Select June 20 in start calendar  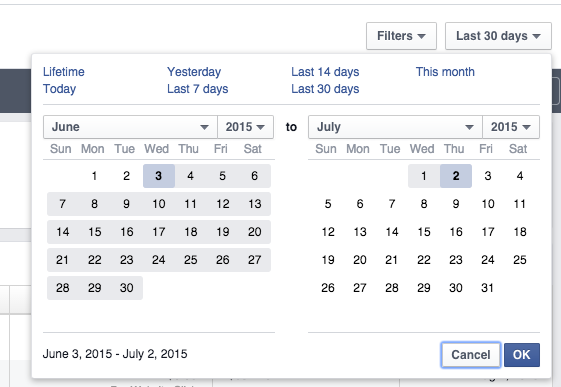(x=254, y=232)
